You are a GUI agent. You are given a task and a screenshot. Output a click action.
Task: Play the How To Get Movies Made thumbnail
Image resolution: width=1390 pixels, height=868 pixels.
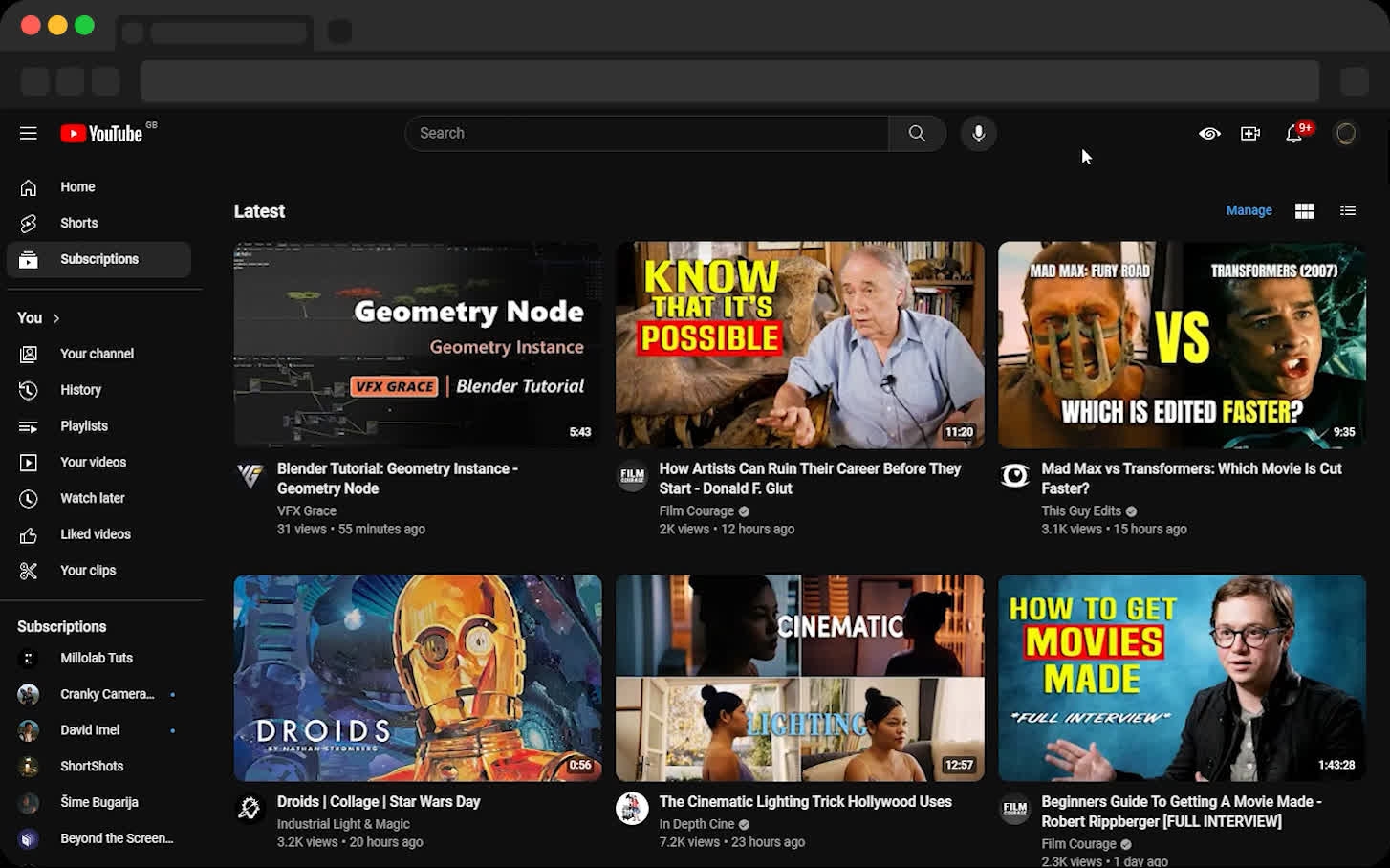tap(1183, 678)
